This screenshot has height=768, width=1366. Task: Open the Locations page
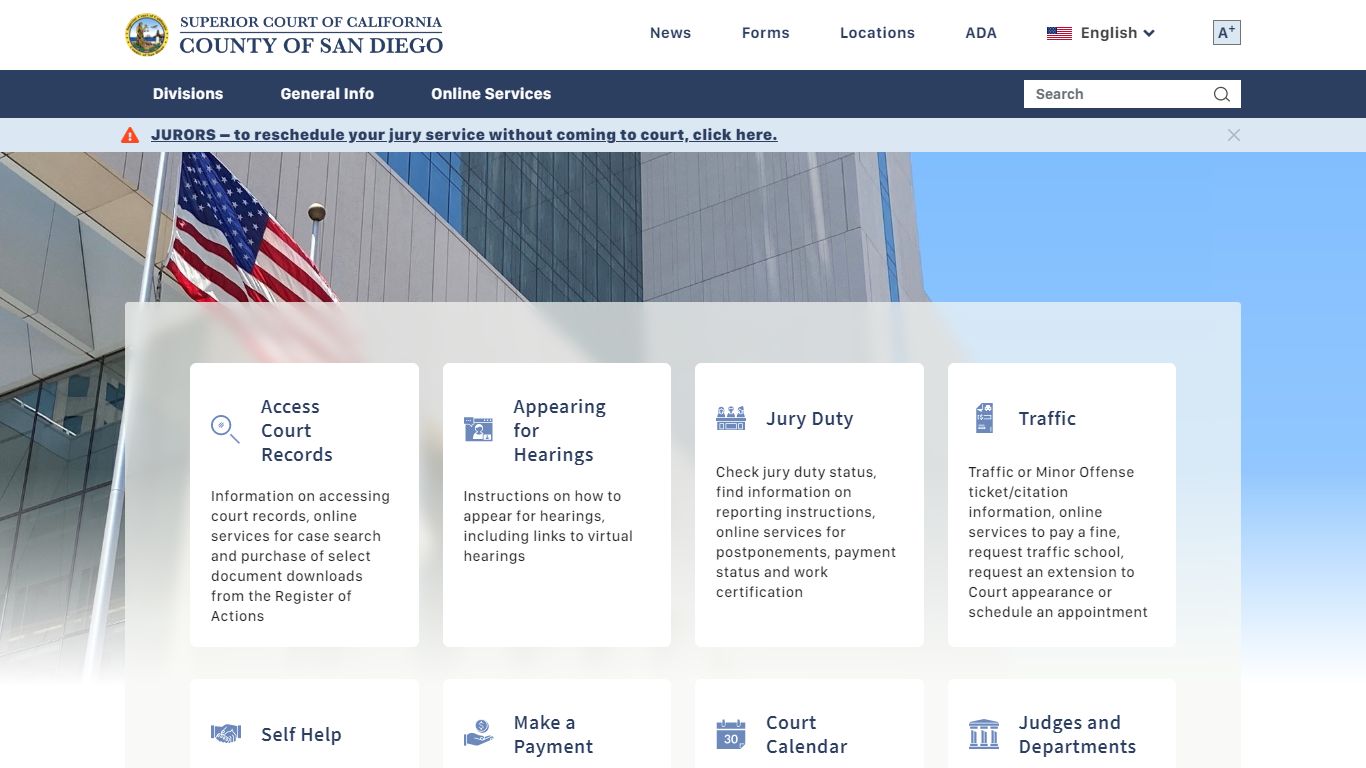pos(877,33)
